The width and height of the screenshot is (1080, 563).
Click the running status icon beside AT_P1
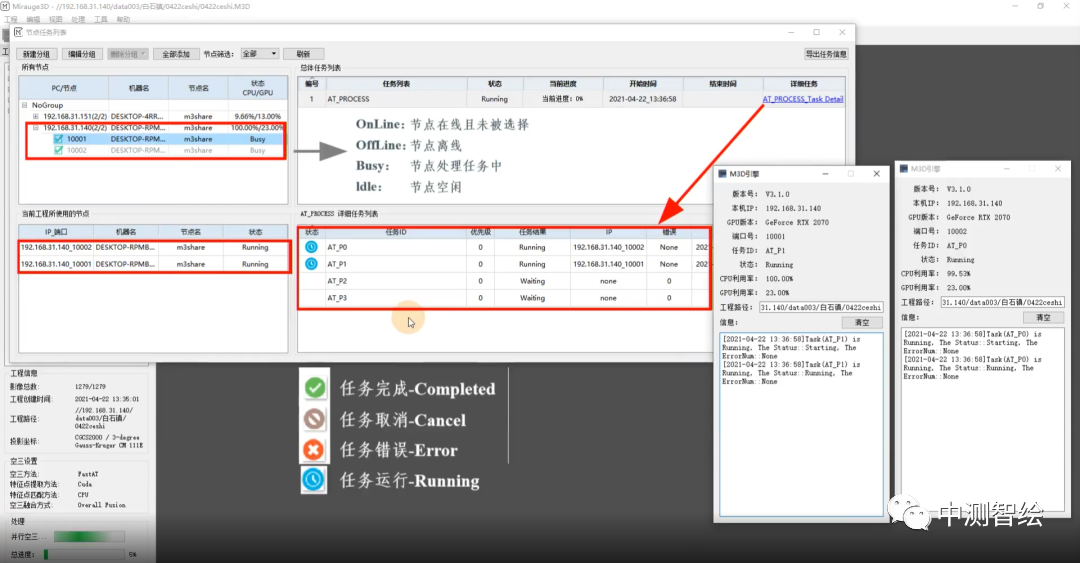311,264
